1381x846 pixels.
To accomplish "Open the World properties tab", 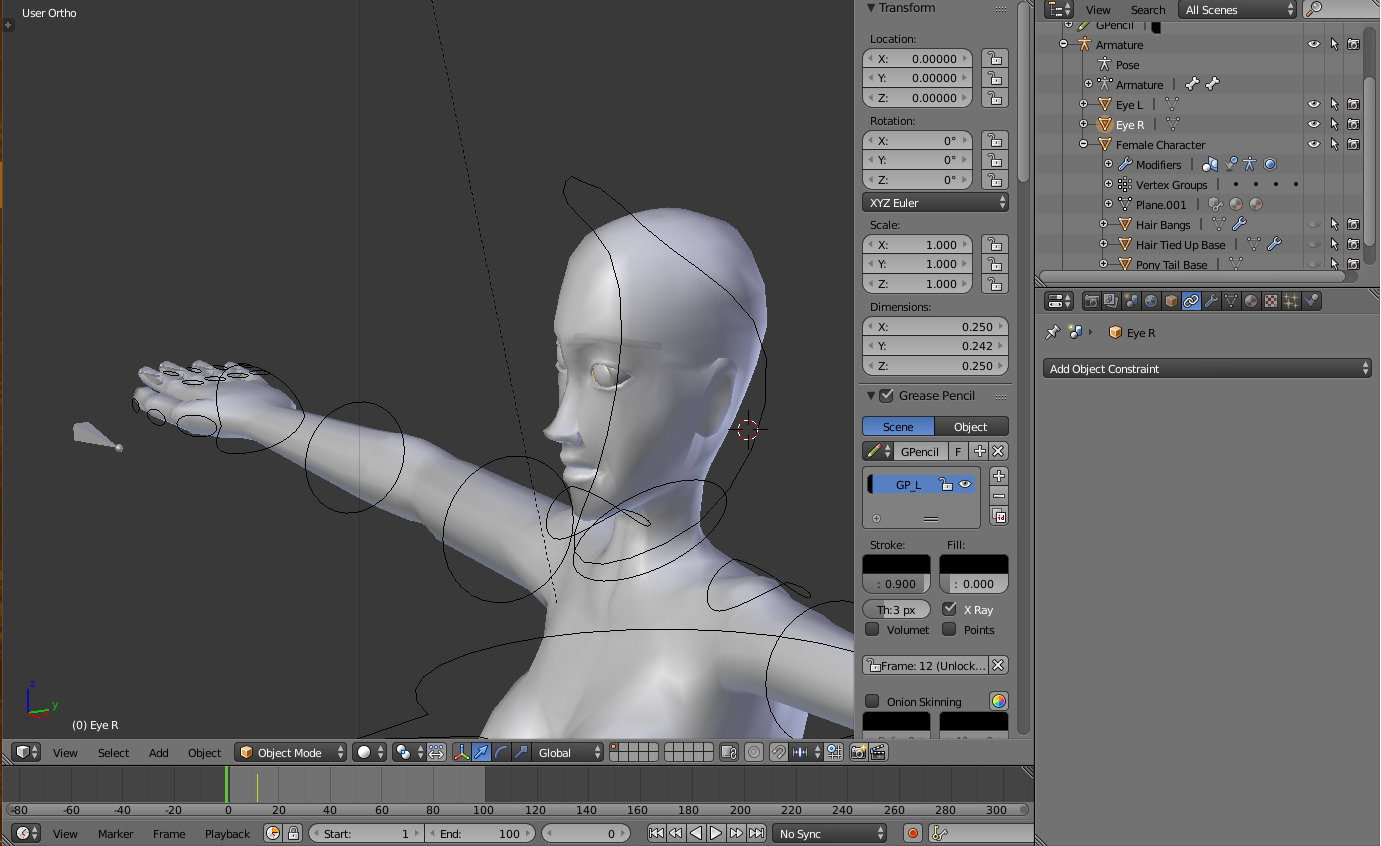I will 1151,301.
